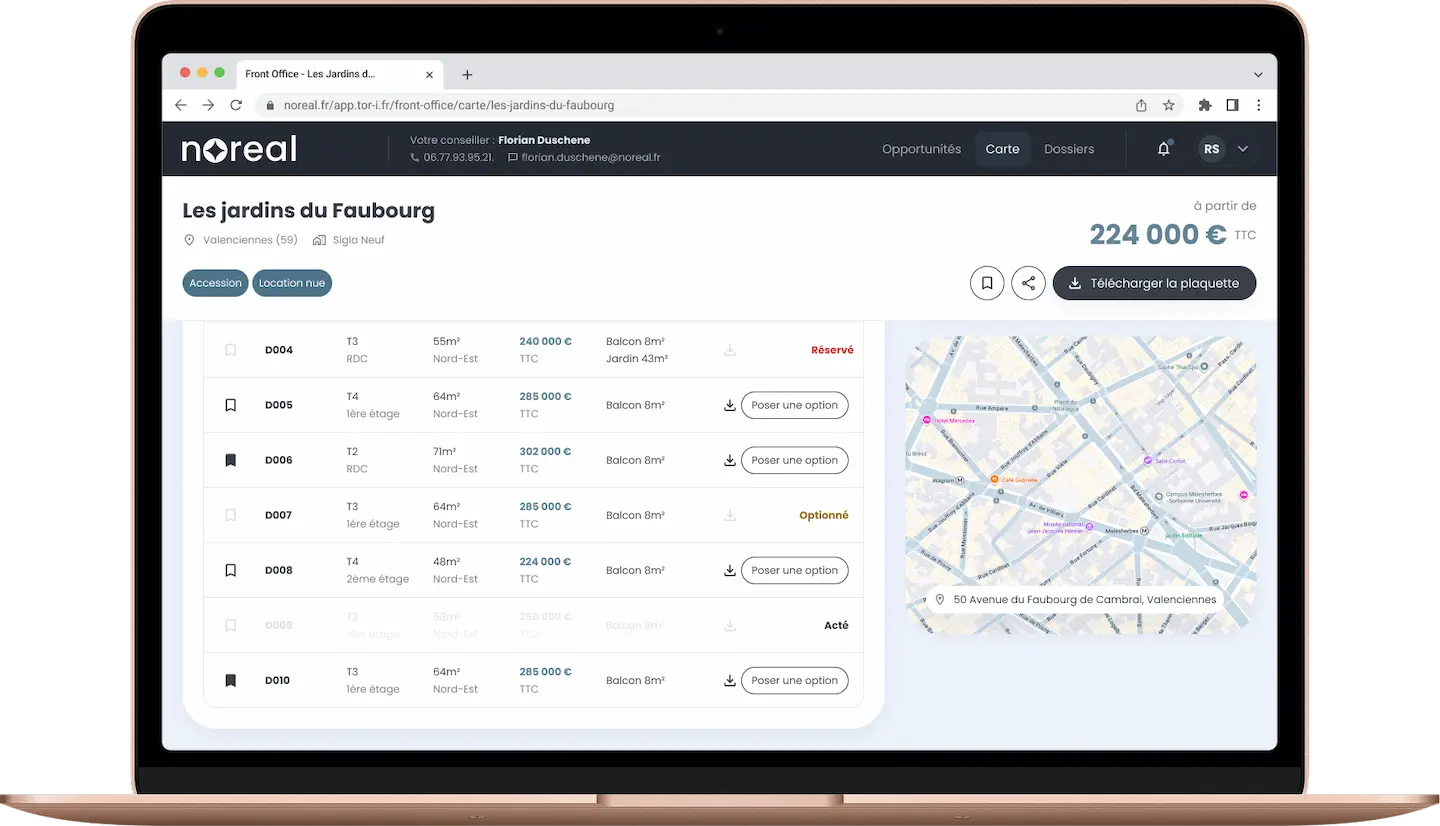Image resolution: width=1440 pixels, height=826 pixels.
Task: Bookmark lot D008
Action: (230, 570)
